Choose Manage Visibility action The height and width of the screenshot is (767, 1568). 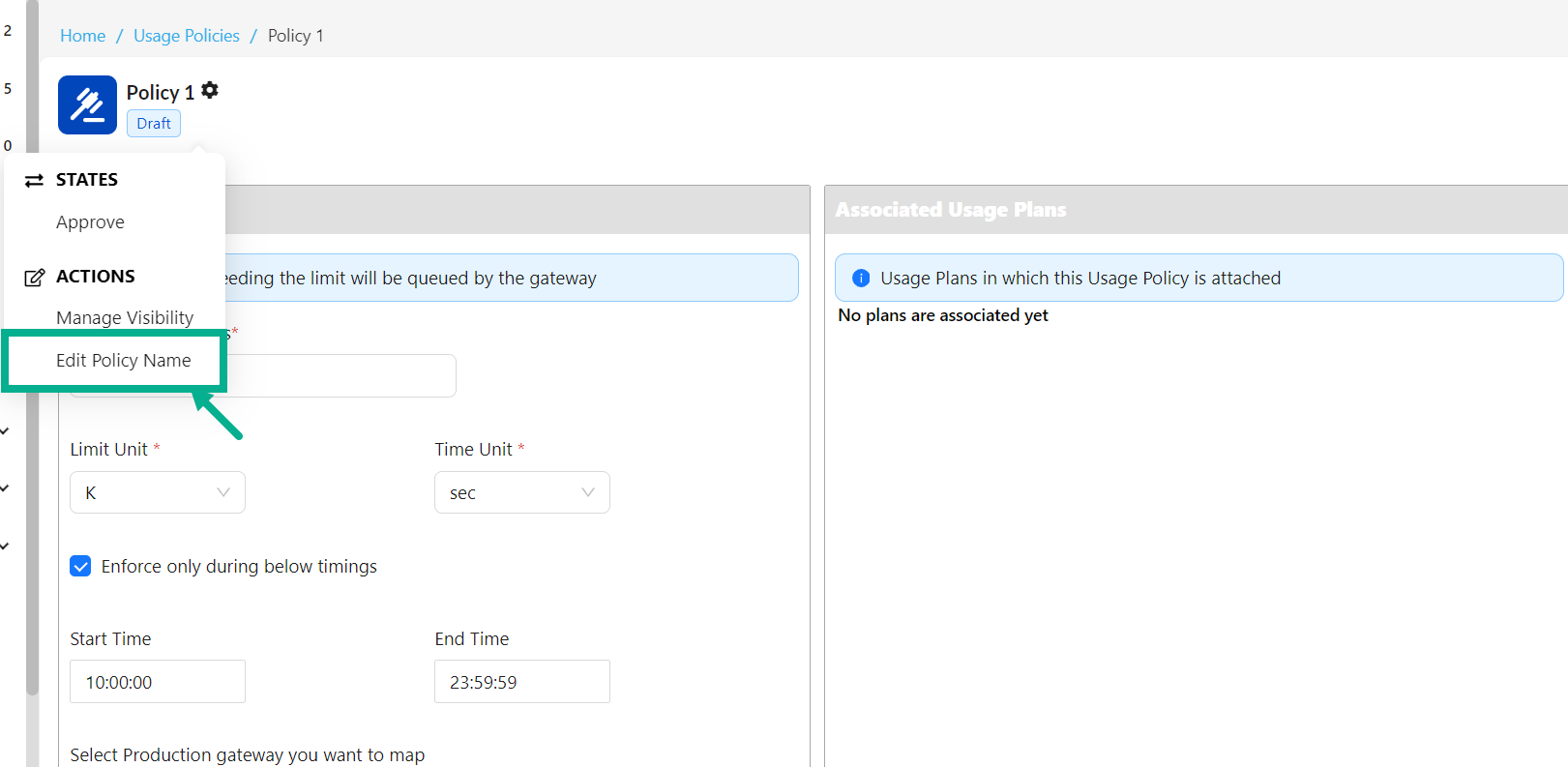pos(125,318)
